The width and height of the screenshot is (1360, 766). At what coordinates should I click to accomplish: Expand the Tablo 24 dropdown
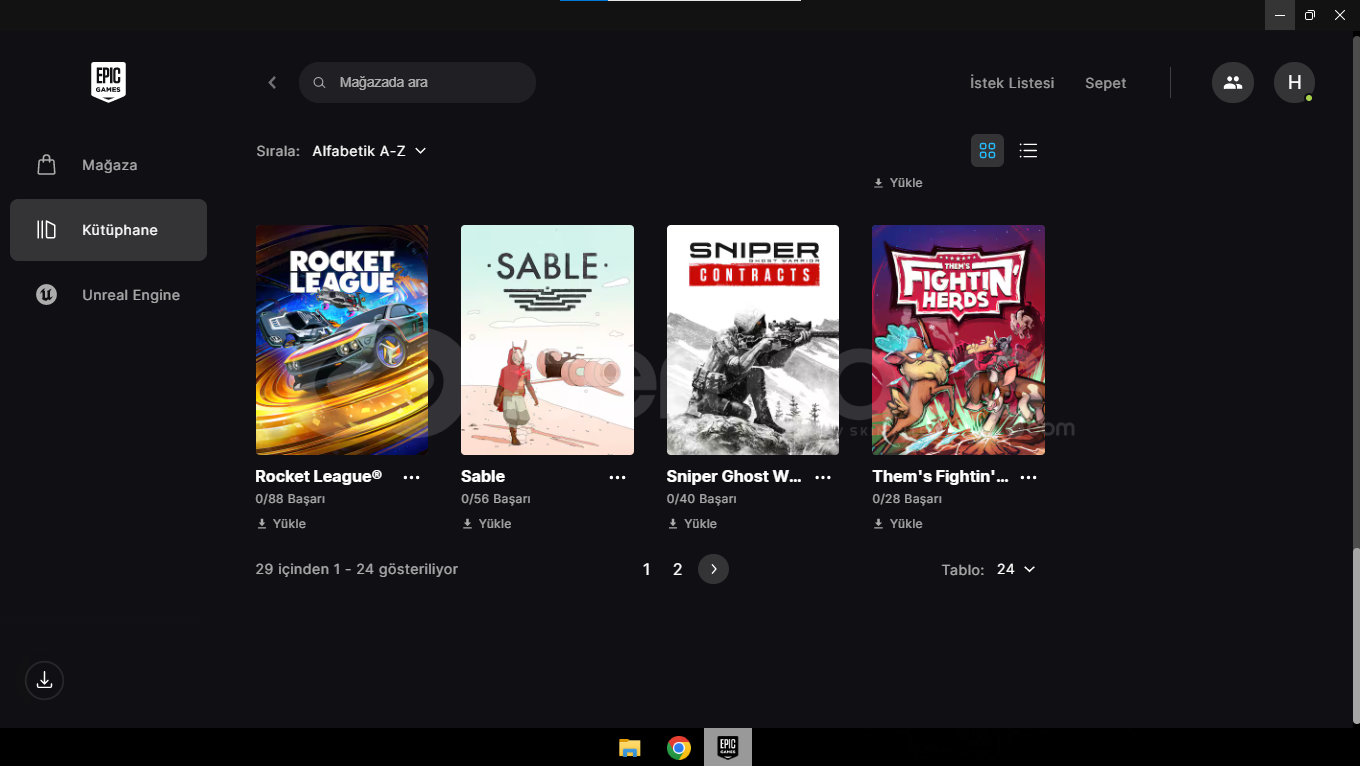pos(1016,569)
